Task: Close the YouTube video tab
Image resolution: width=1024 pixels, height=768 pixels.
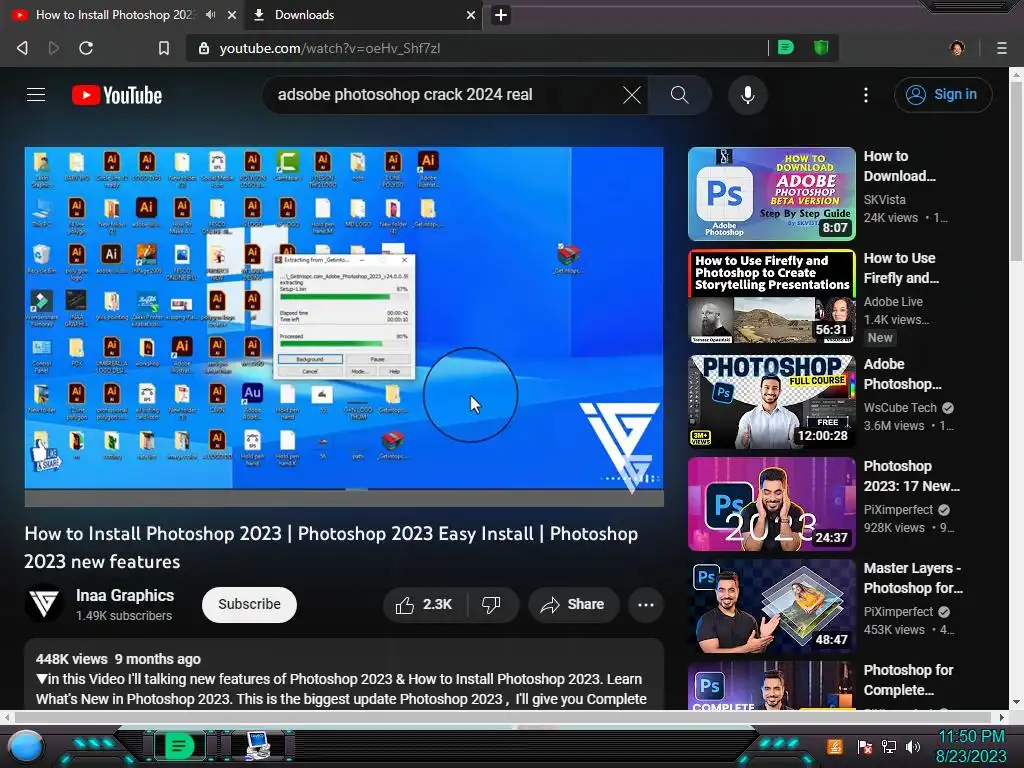Action: [232, 14]
